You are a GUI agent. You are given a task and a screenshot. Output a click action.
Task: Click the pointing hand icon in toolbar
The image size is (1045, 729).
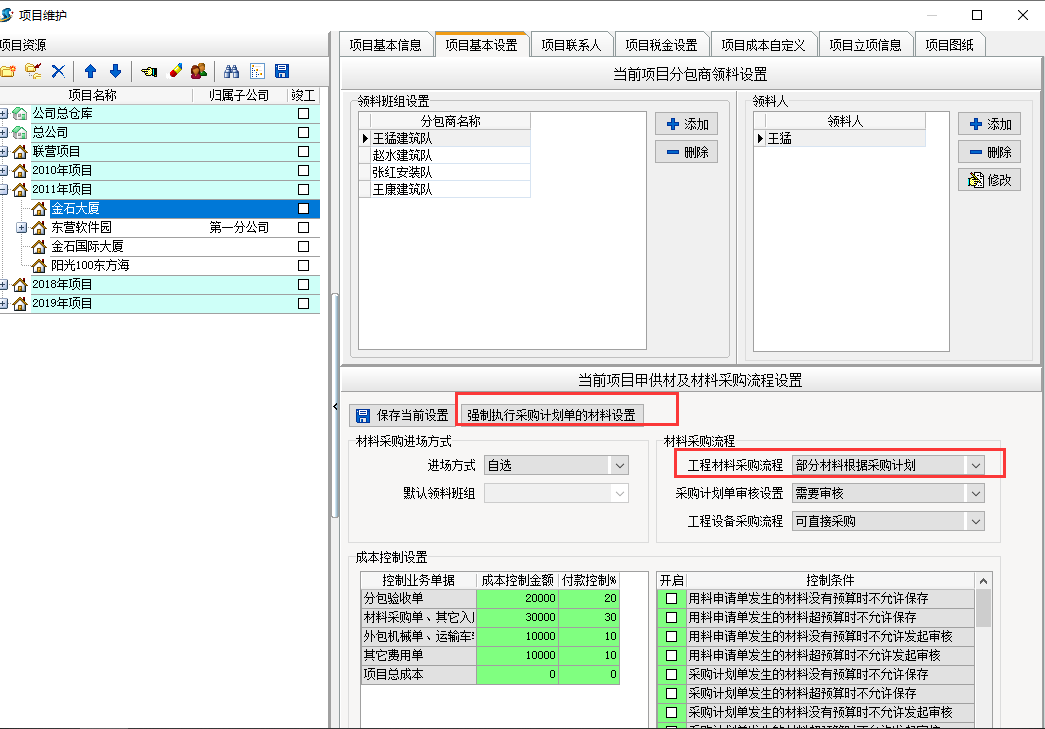149,71
